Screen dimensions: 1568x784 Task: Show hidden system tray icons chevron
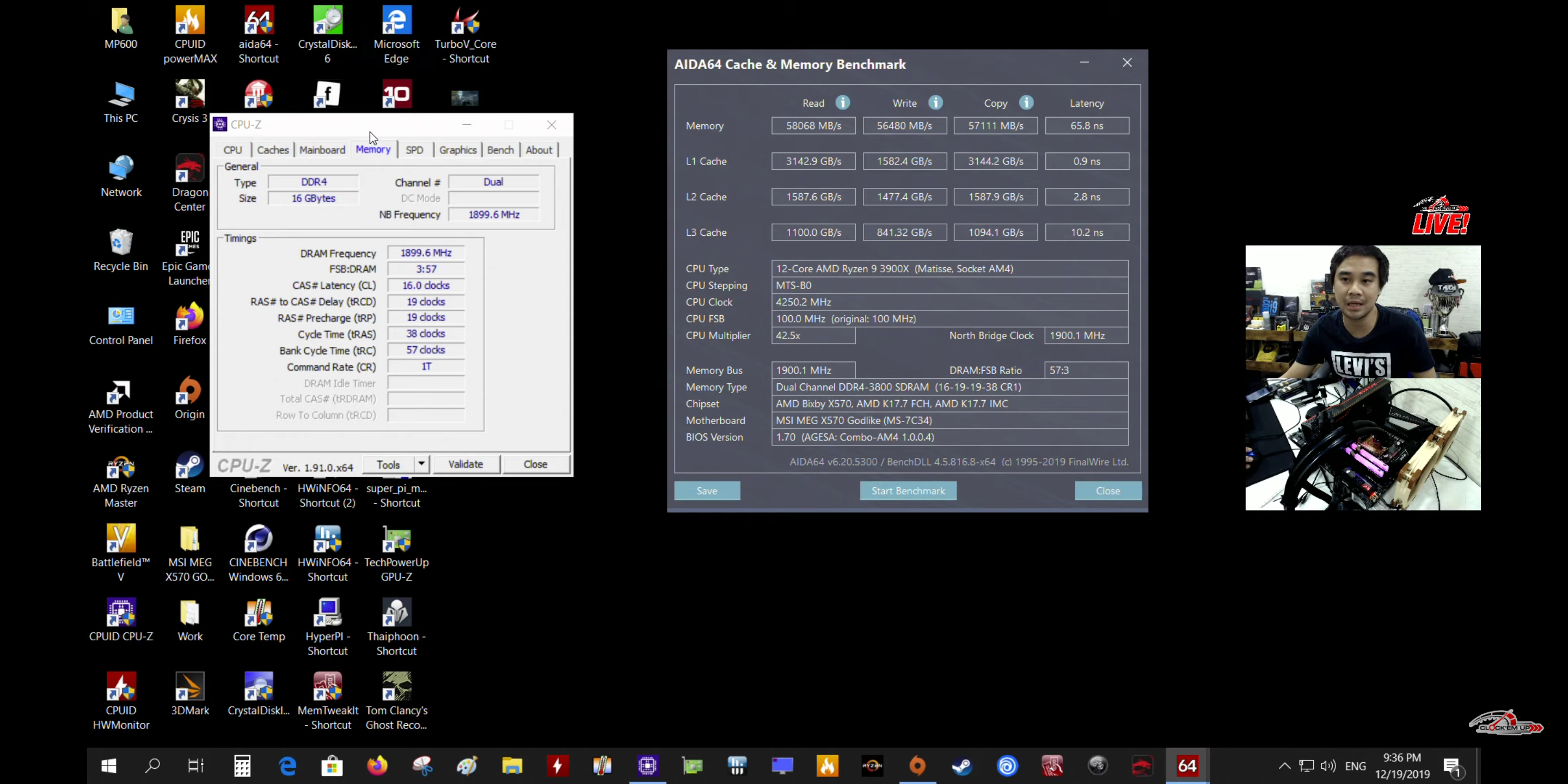(1284, 765)
